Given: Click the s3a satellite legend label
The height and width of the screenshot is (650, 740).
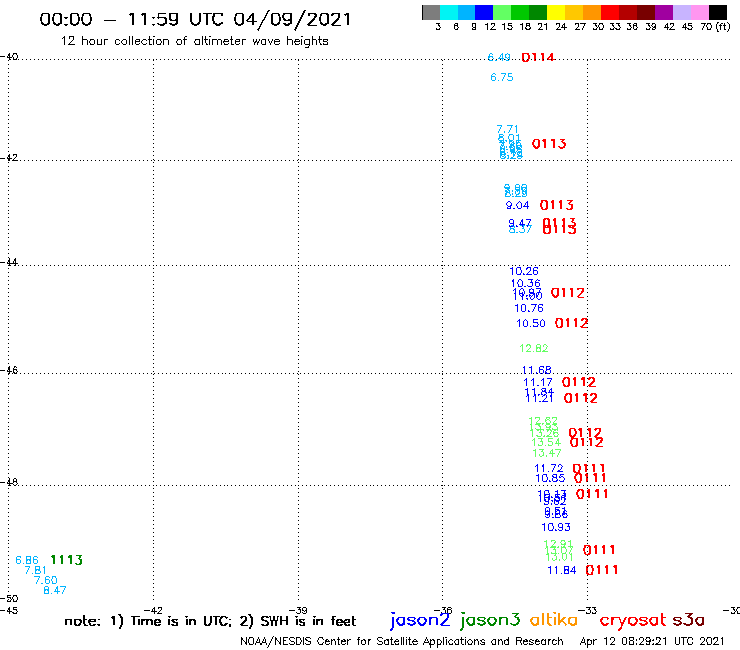Looking at the screenshot, I should click(688, 620).
